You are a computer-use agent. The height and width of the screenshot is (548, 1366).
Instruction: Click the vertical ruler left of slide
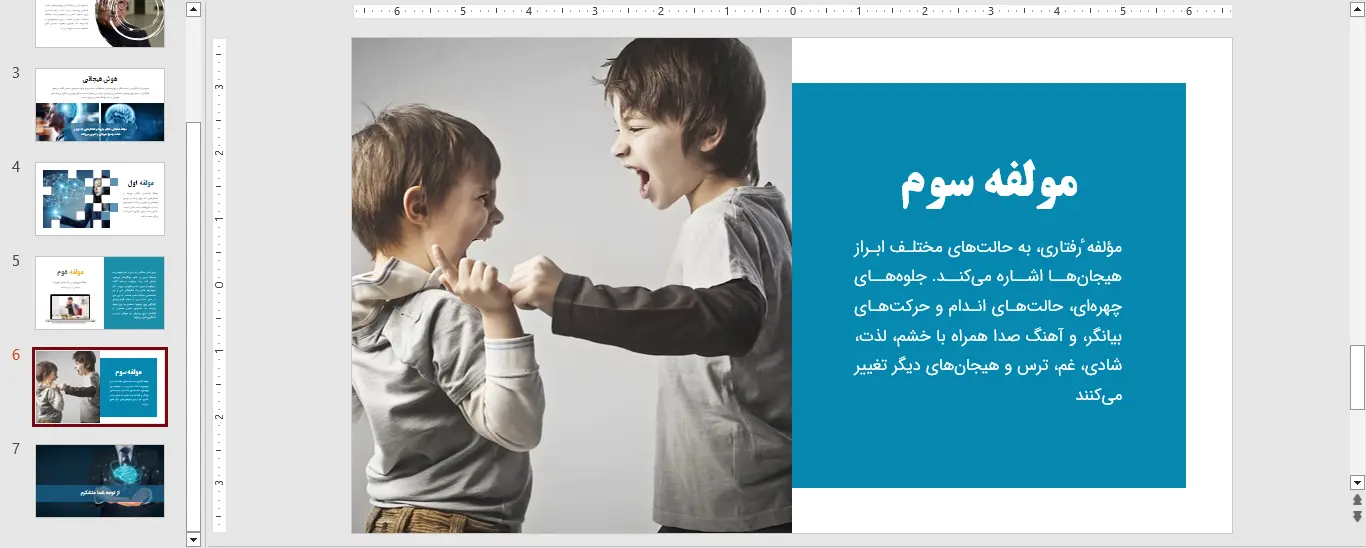point(220,285)
